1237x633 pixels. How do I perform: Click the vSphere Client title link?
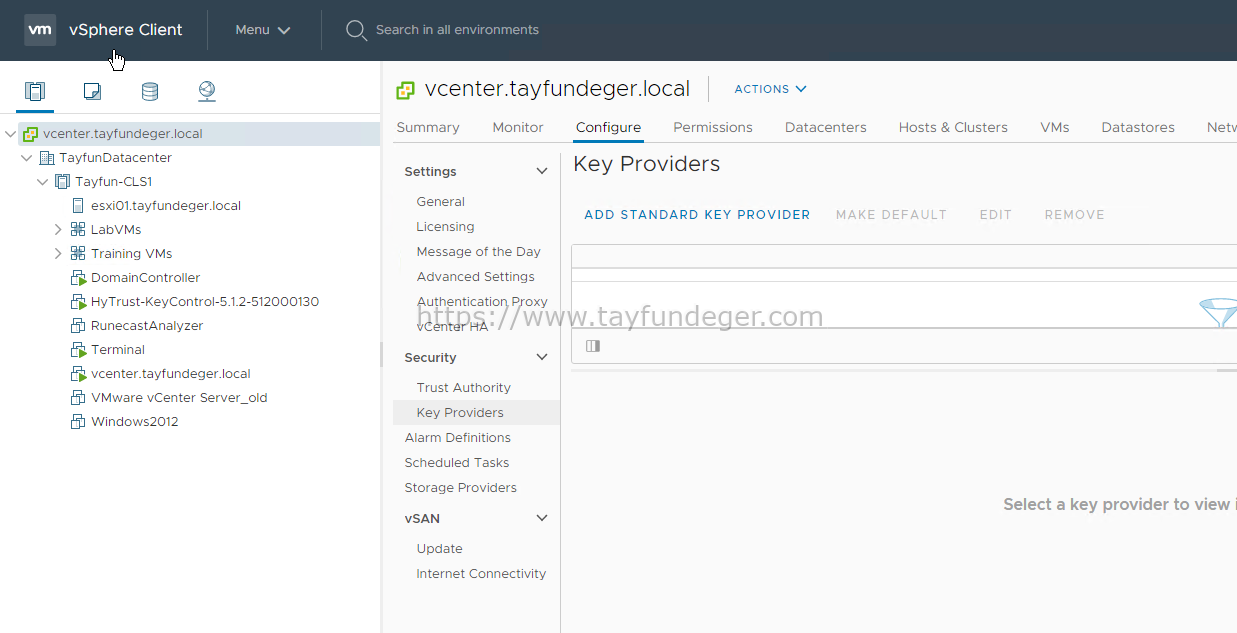coord(126,30)
